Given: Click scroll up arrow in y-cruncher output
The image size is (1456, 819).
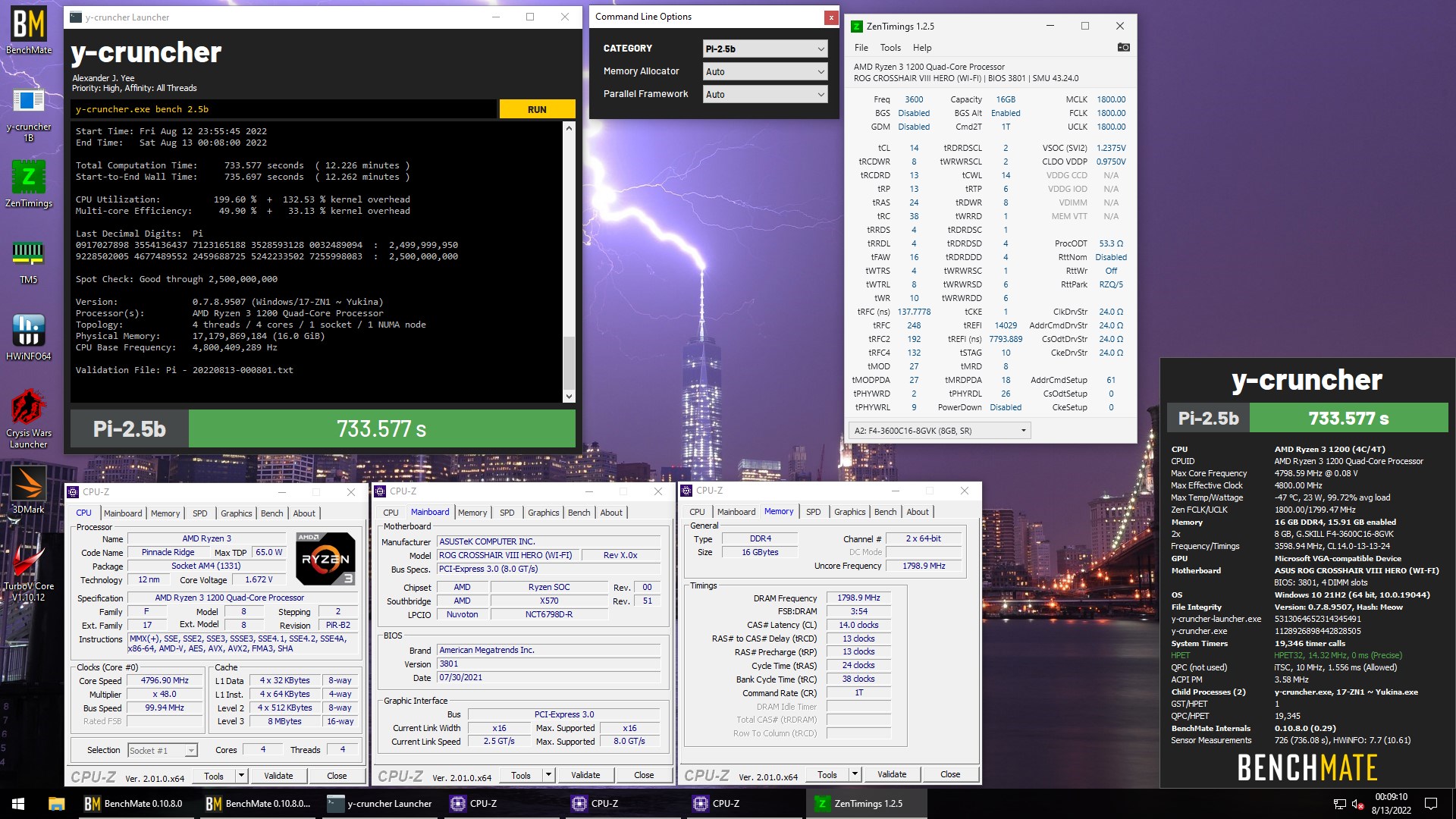Looking at the screenshot, I should tap(569, 128).
